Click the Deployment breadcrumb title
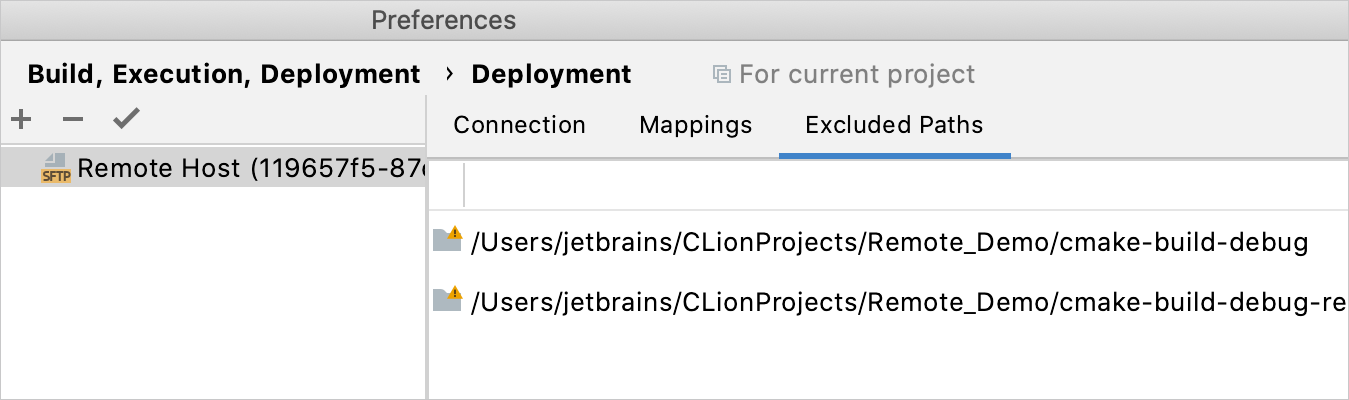1349x400 pixels. 551,74
